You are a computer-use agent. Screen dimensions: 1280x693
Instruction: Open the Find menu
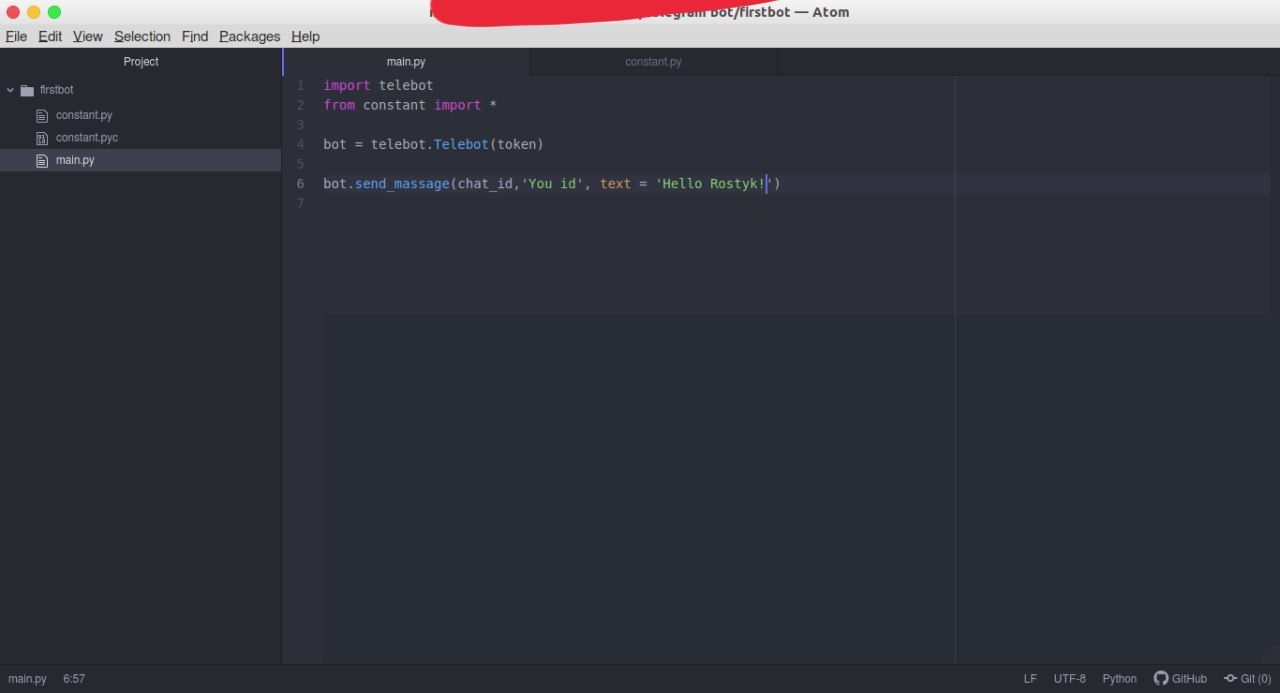[x=195, y=36]
